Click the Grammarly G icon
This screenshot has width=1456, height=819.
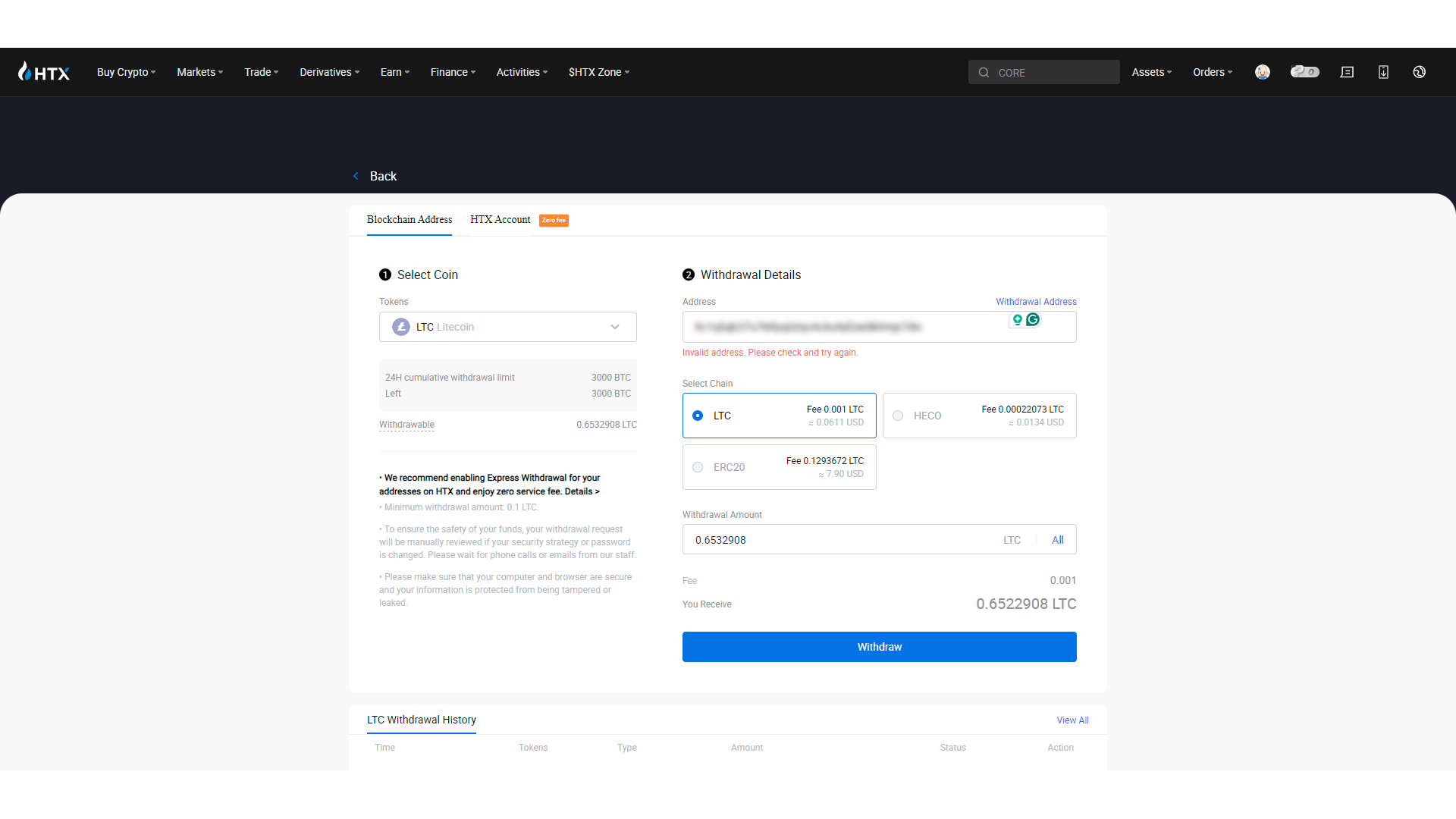(1033, 320)
